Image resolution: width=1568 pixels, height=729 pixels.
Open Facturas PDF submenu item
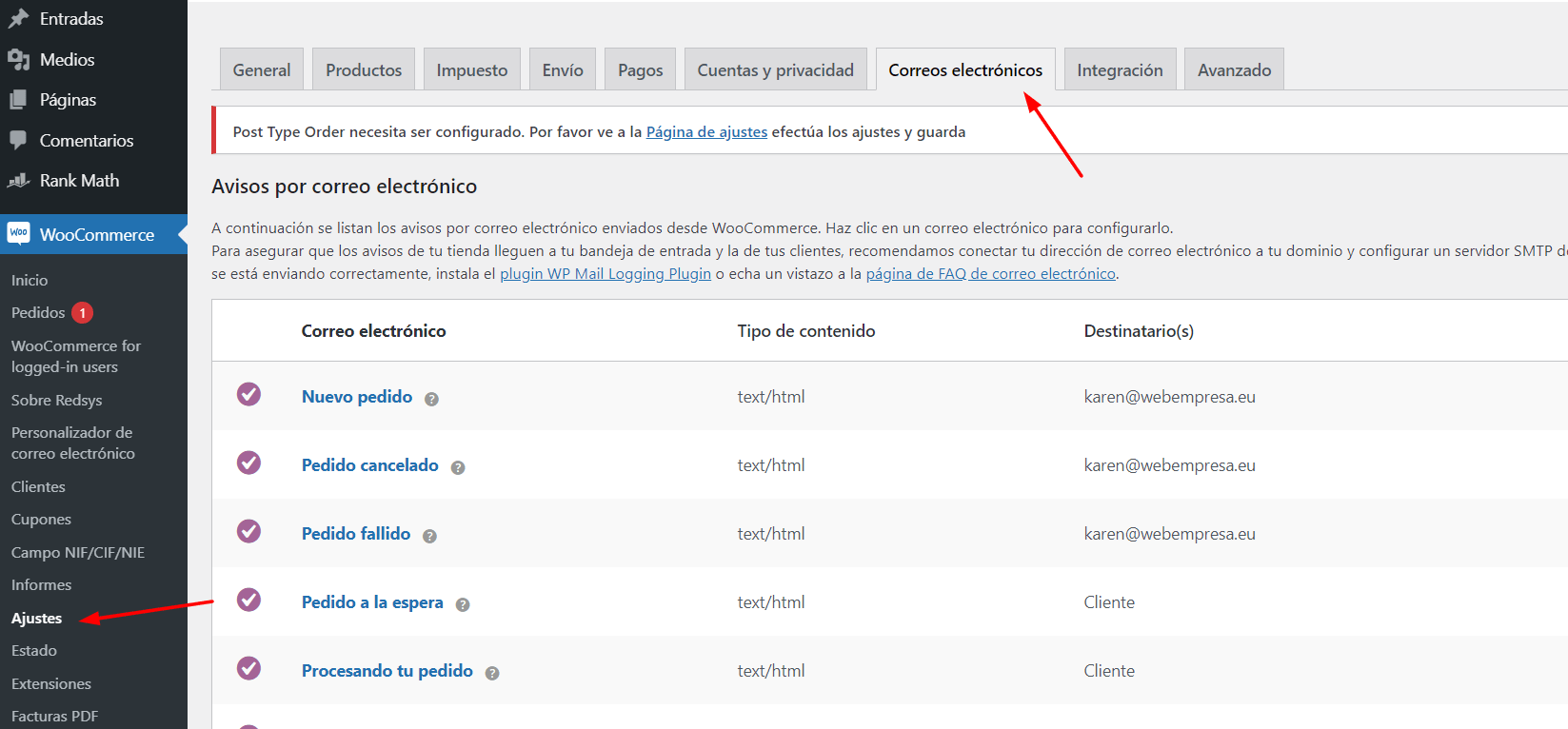(x=54, y=716)
